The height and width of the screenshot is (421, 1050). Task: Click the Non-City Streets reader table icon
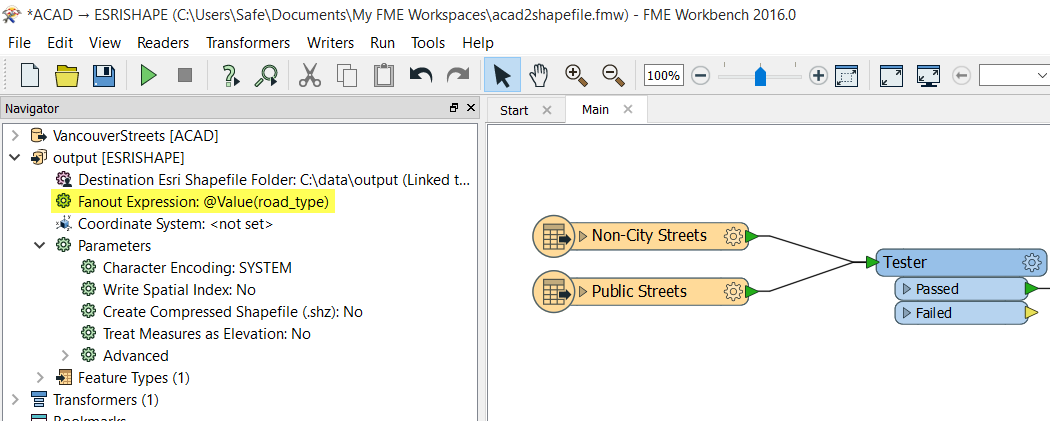554,236
